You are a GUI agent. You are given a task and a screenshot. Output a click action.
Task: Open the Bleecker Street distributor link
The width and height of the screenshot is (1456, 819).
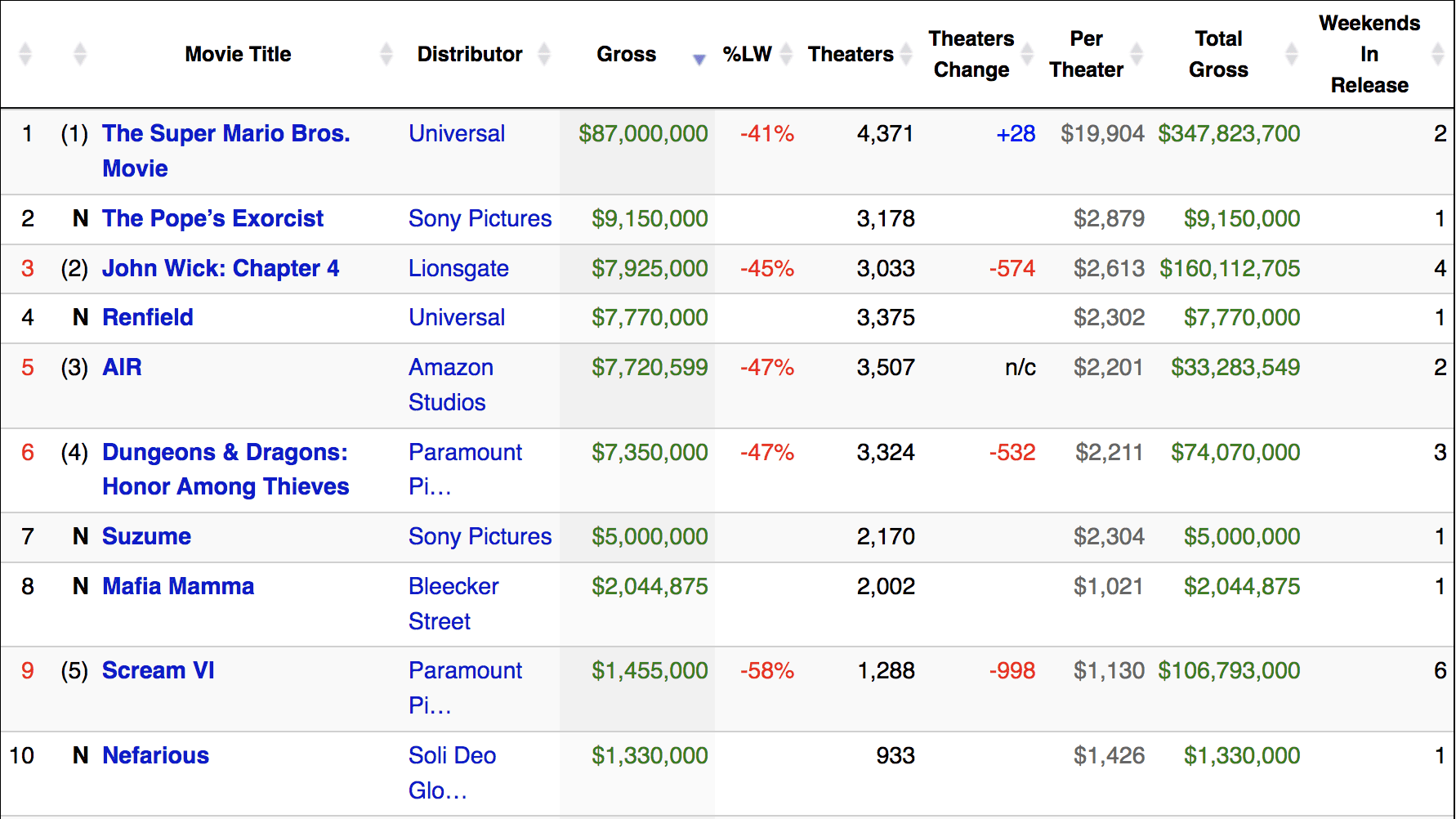[453, 603]
